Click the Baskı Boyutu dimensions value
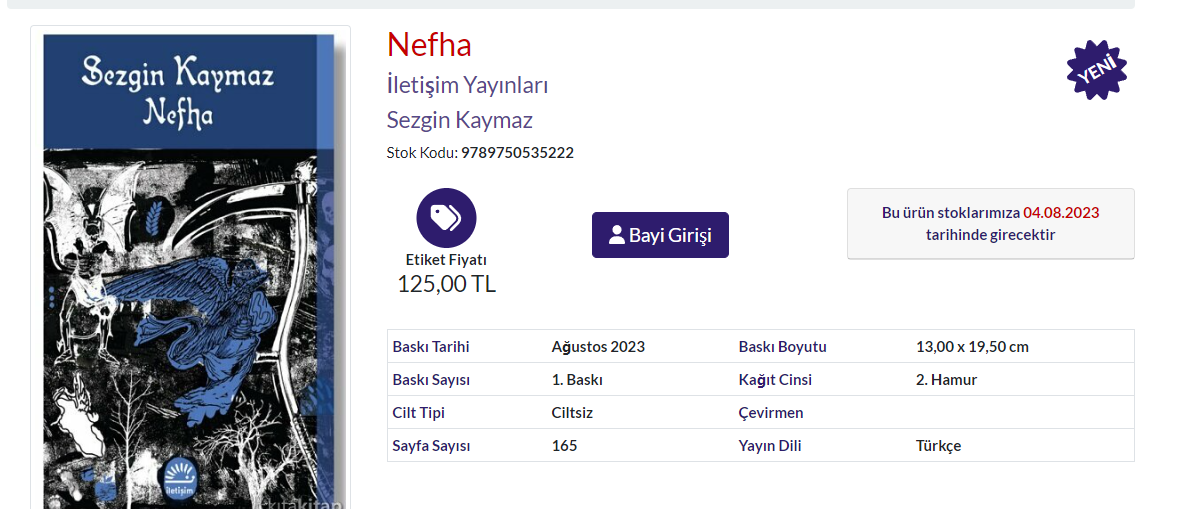The image size is (1202, 509). [972, 347]
